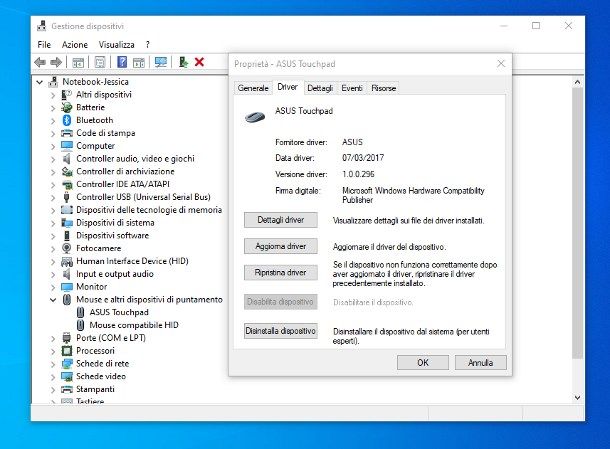Click the device tree scrollbar up arrow
610x449 pixels.
(x=577, y=82)
